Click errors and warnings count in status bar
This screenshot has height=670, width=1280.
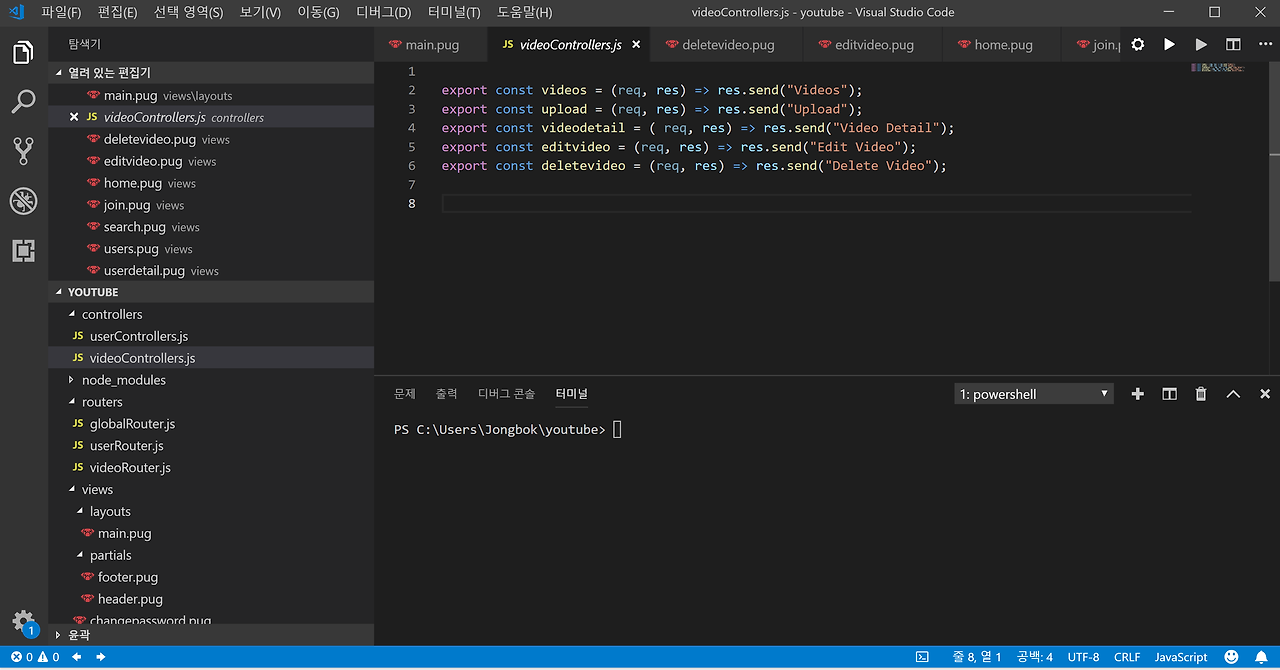[x=35, y=657]
